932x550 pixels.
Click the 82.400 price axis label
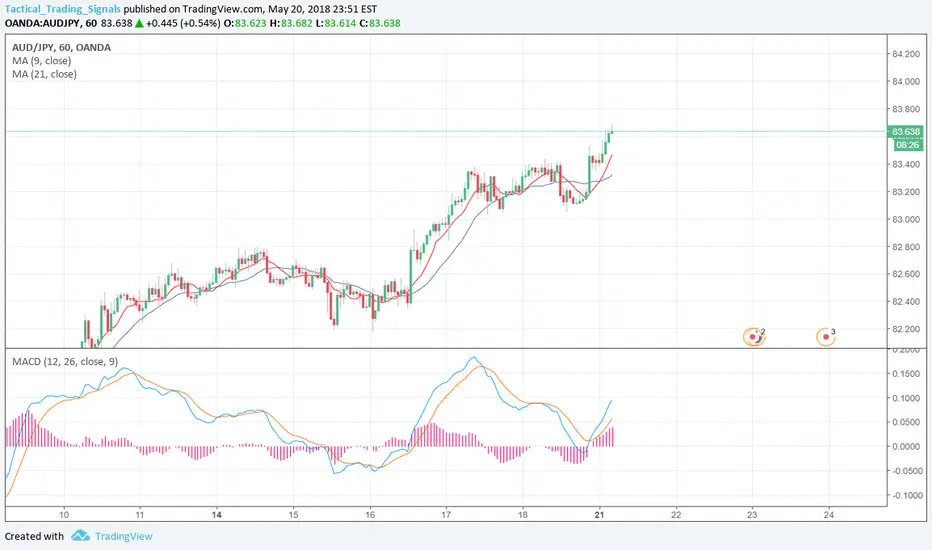coord(905,302)
